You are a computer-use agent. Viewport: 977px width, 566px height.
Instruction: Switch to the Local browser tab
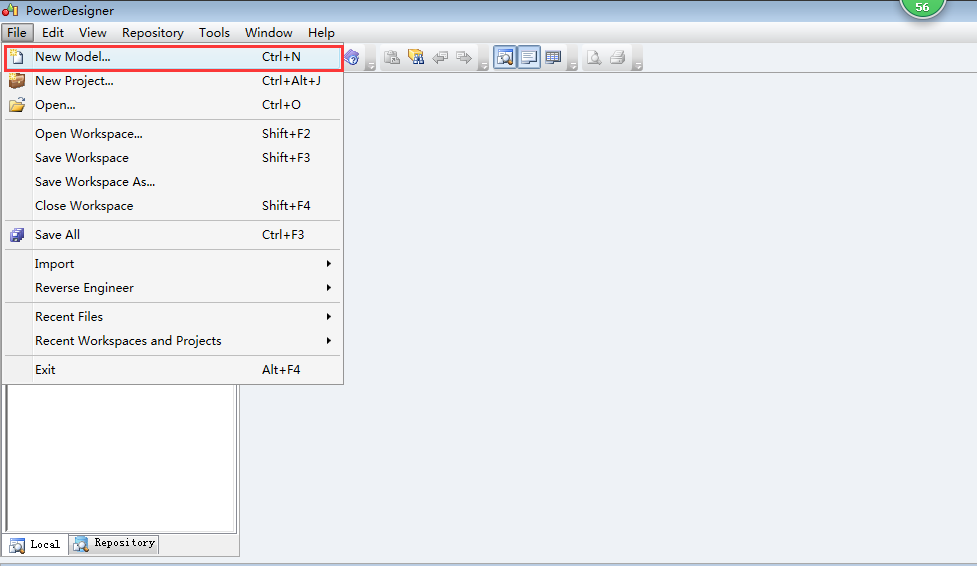(35, 544)
